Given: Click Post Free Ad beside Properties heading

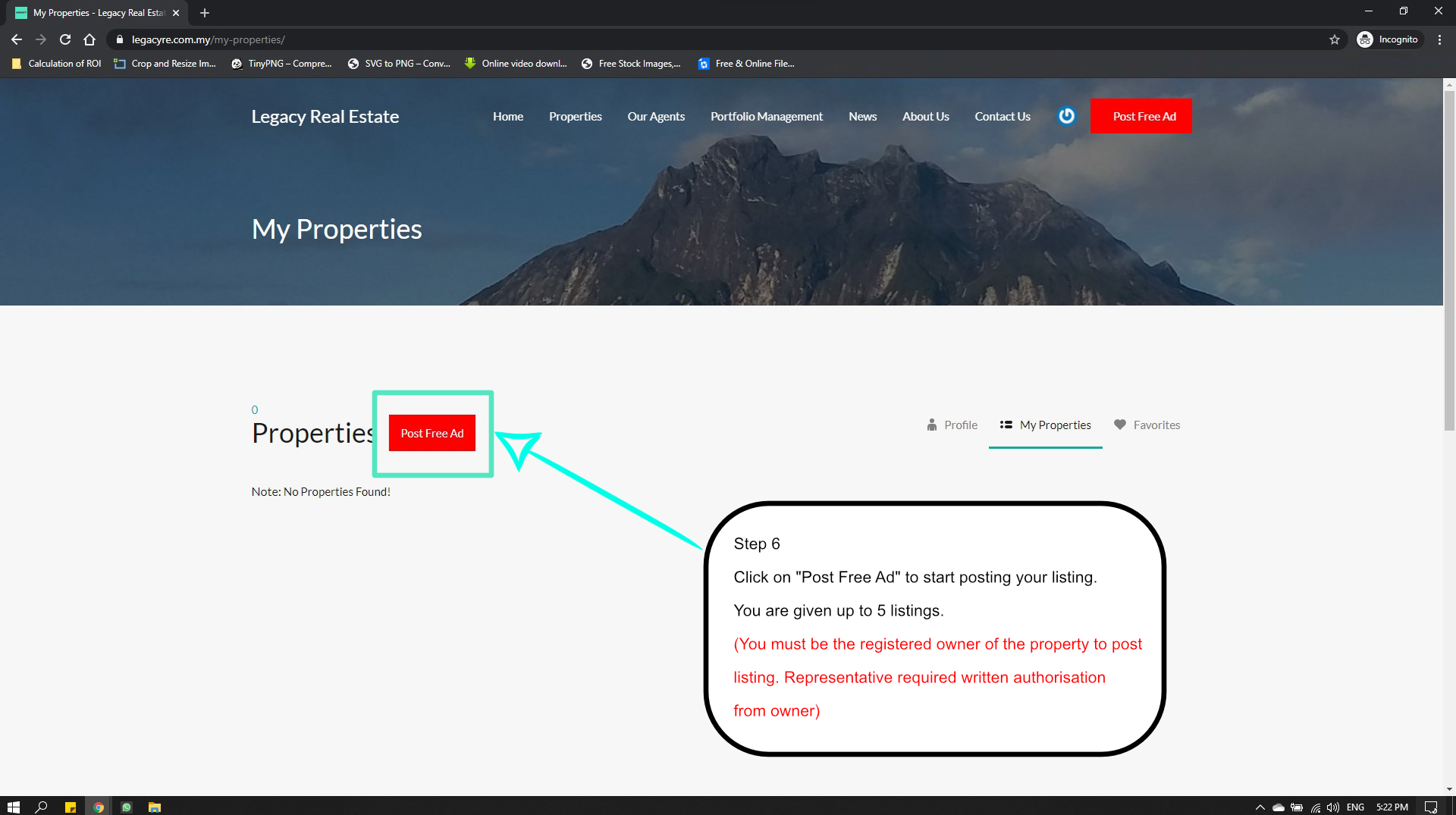Looking at the screenshot, I should click(432, 433).
